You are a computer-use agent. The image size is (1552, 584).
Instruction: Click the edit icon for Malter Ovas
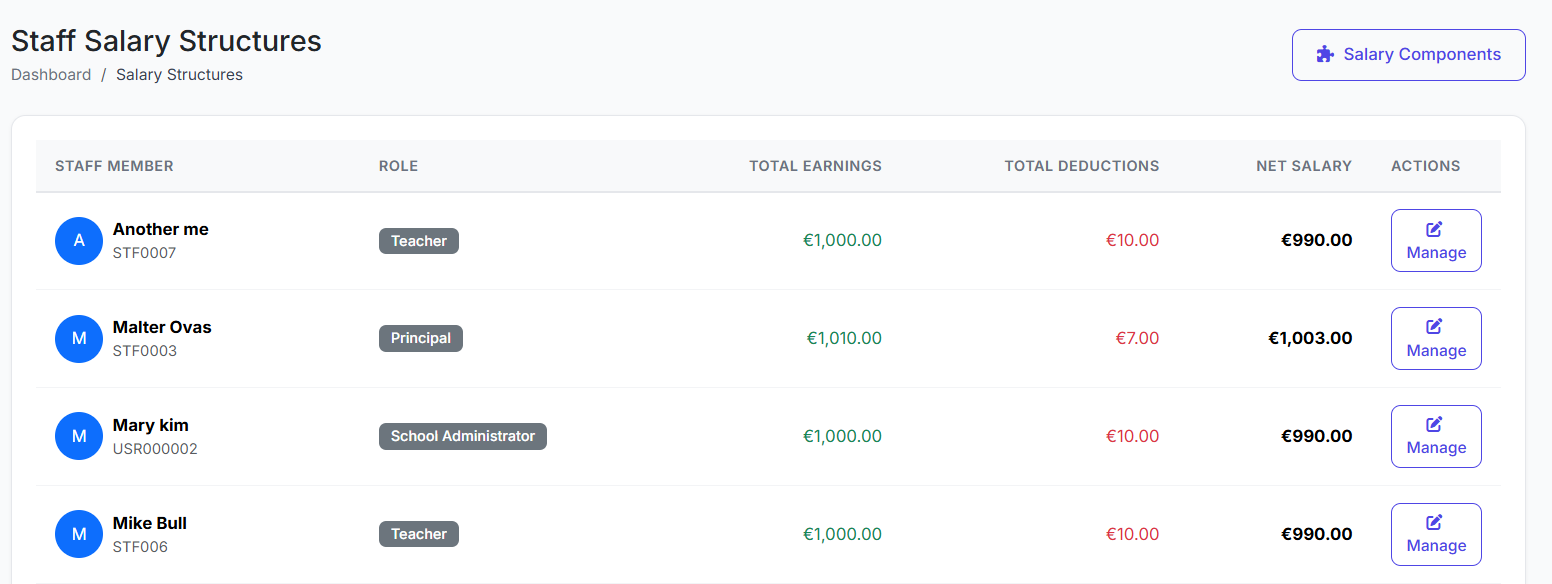(1435, 327)
